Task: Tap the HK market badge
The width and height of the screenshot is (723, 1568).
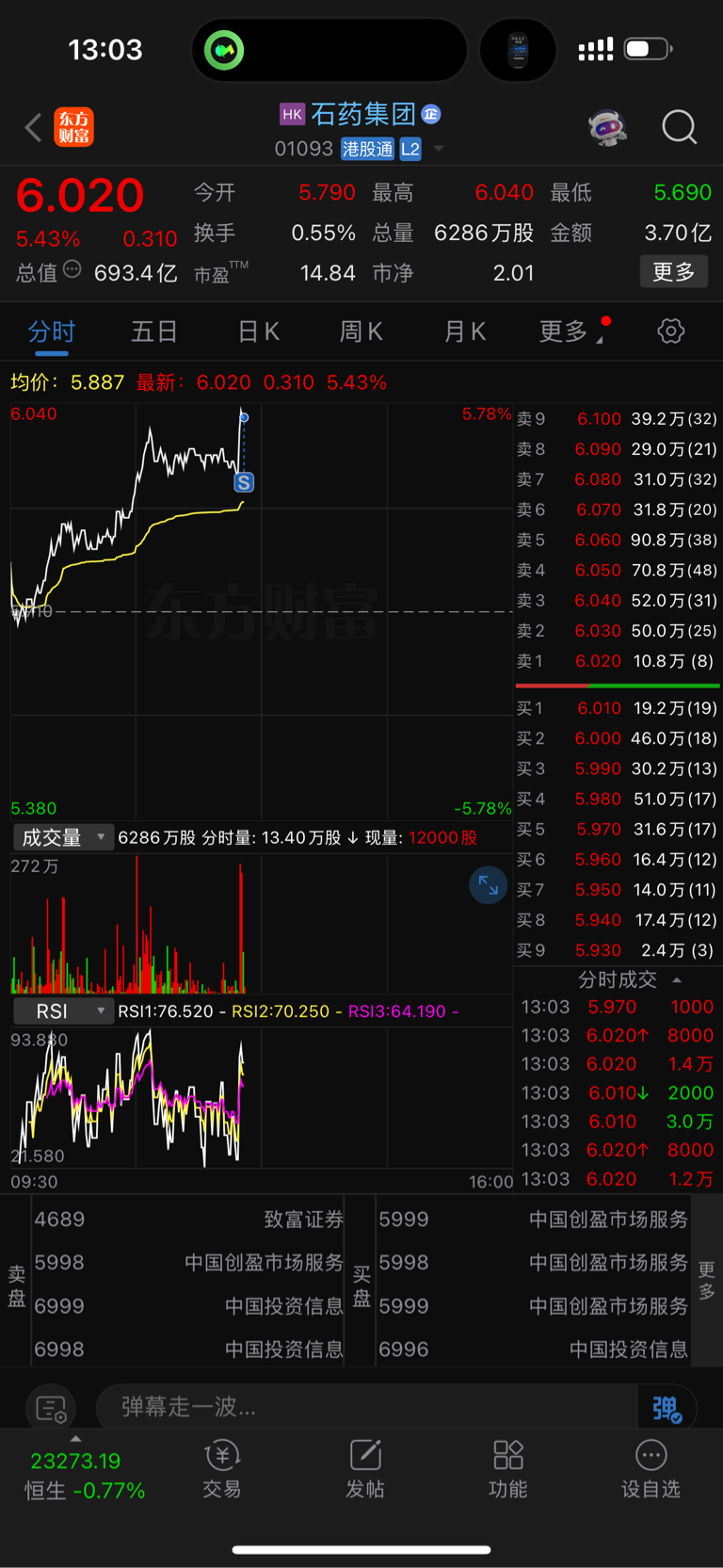Action: coord(292,114)
